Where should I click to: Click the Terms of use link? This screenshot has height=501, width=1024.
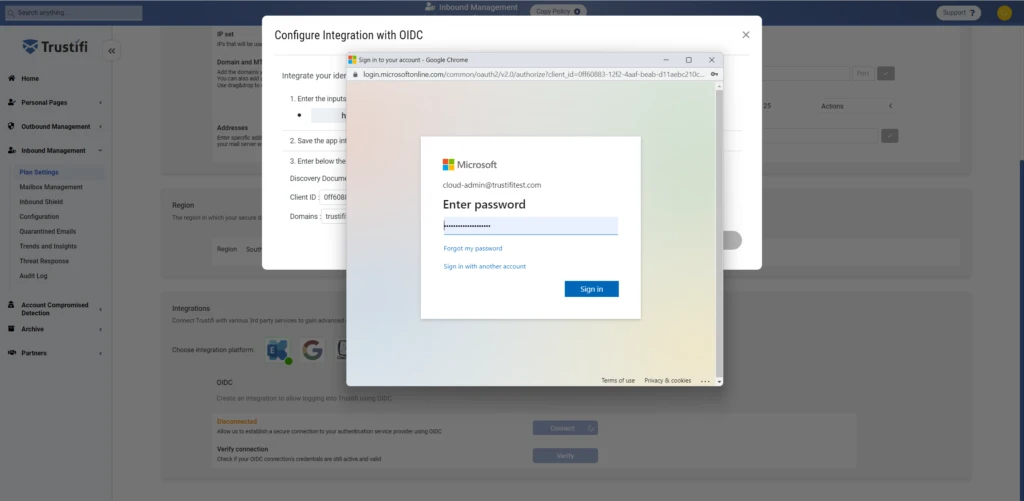pos(618,381)
